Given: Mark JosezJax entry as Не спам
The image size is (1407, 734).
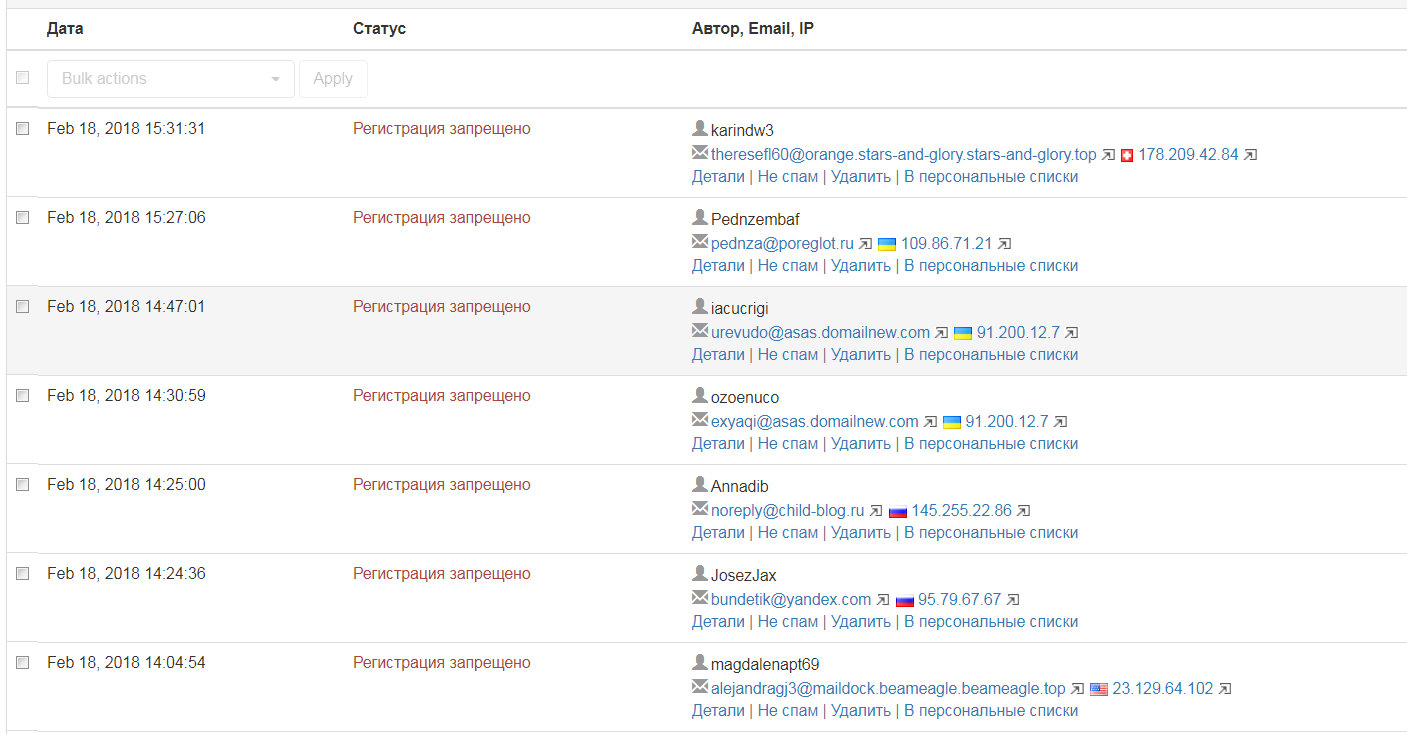Looking at the screenshot, I should [788, 622].
